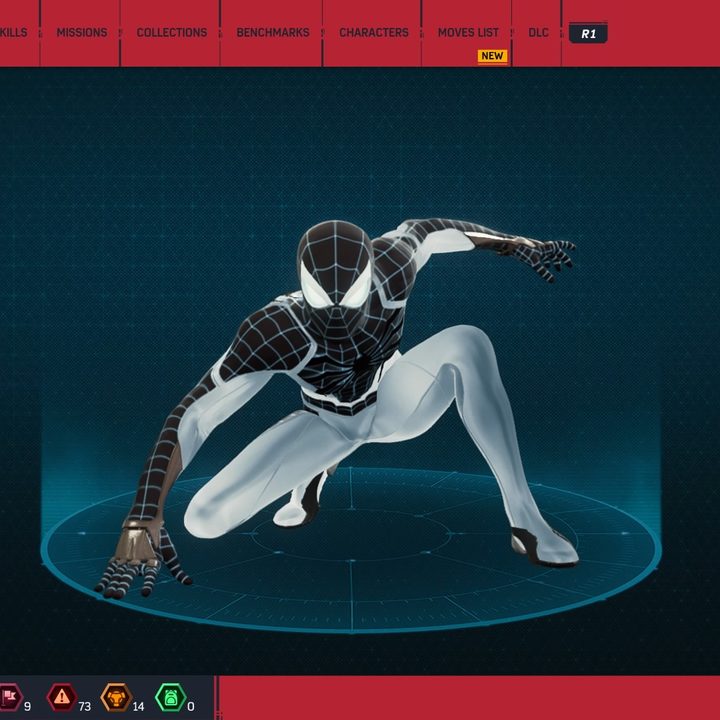This screenshot has height=720, width=720.
Task: Open the Collections tab
Action: tap(172, 33)
